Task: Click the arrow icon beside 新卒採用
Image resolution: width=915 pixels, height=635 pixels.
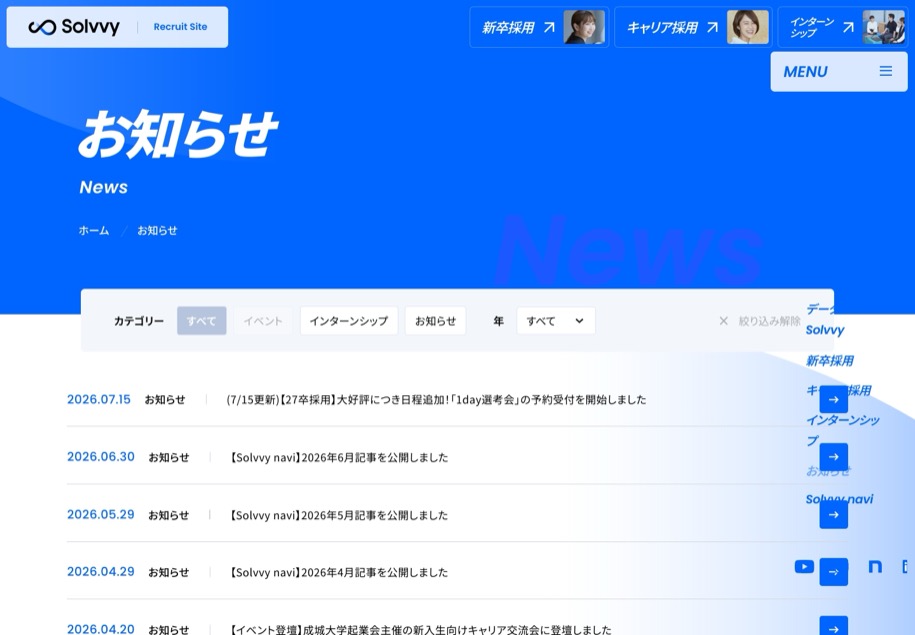Action: (x=549, y=27)
